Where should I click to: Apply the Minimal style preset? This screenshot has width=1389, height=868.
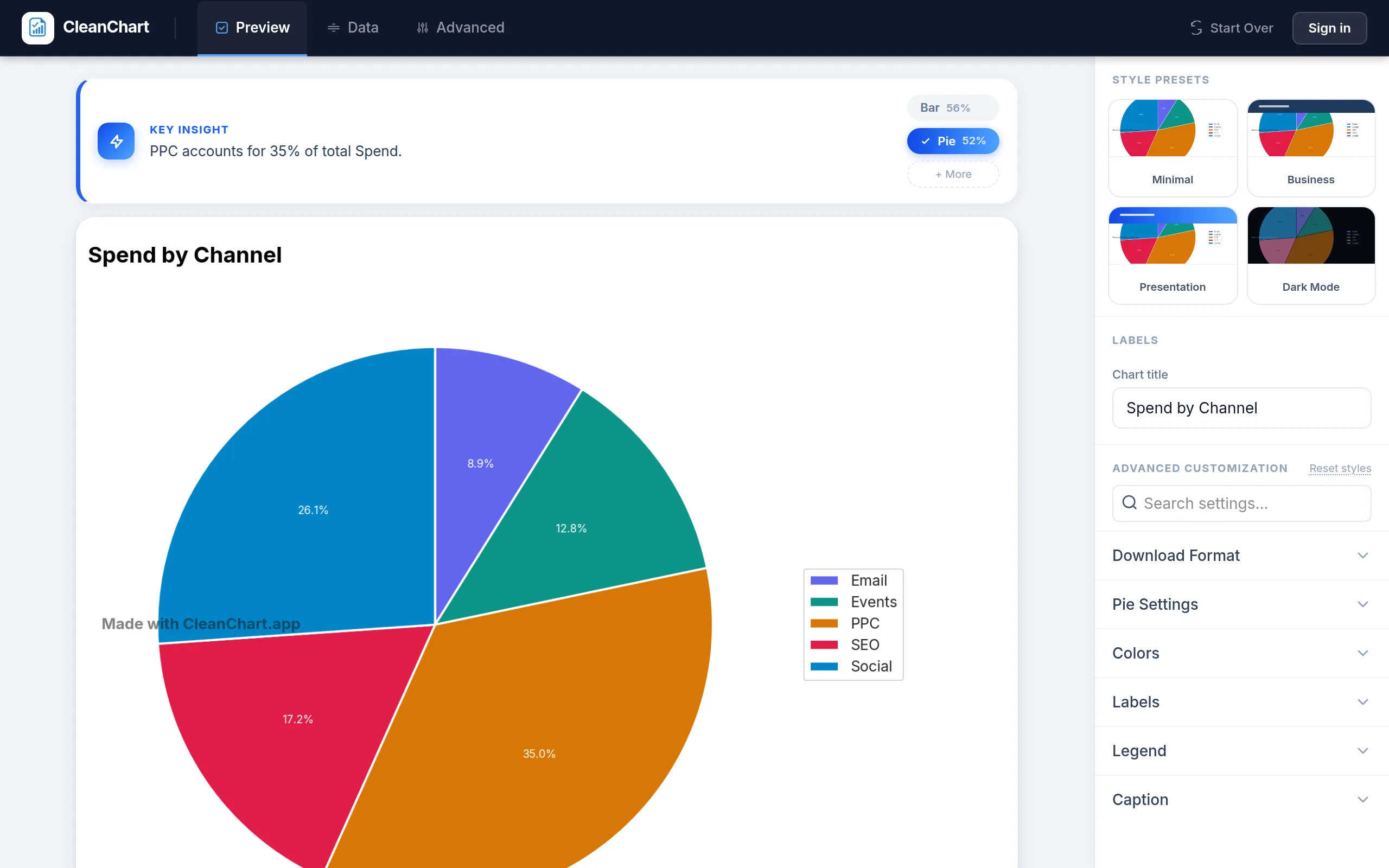(x=1173, y=148)
